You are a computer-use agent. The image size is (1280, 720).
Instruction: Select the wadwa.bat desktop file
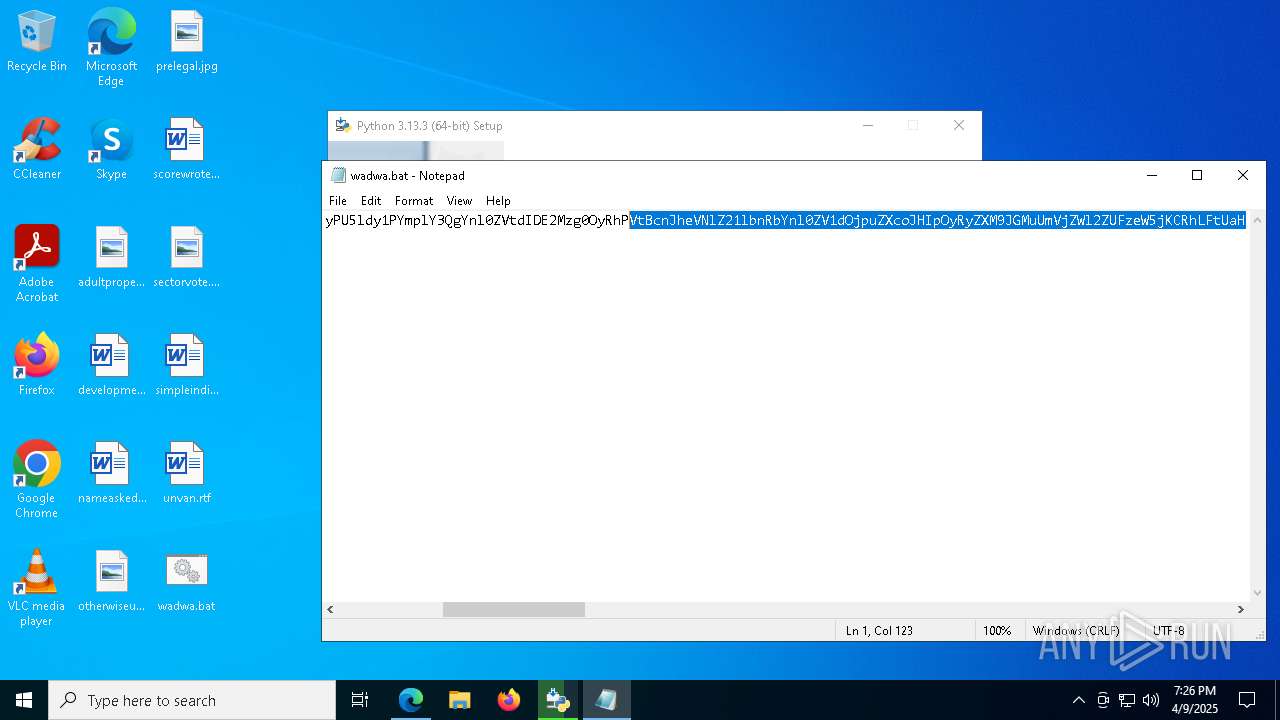[187, 582]
